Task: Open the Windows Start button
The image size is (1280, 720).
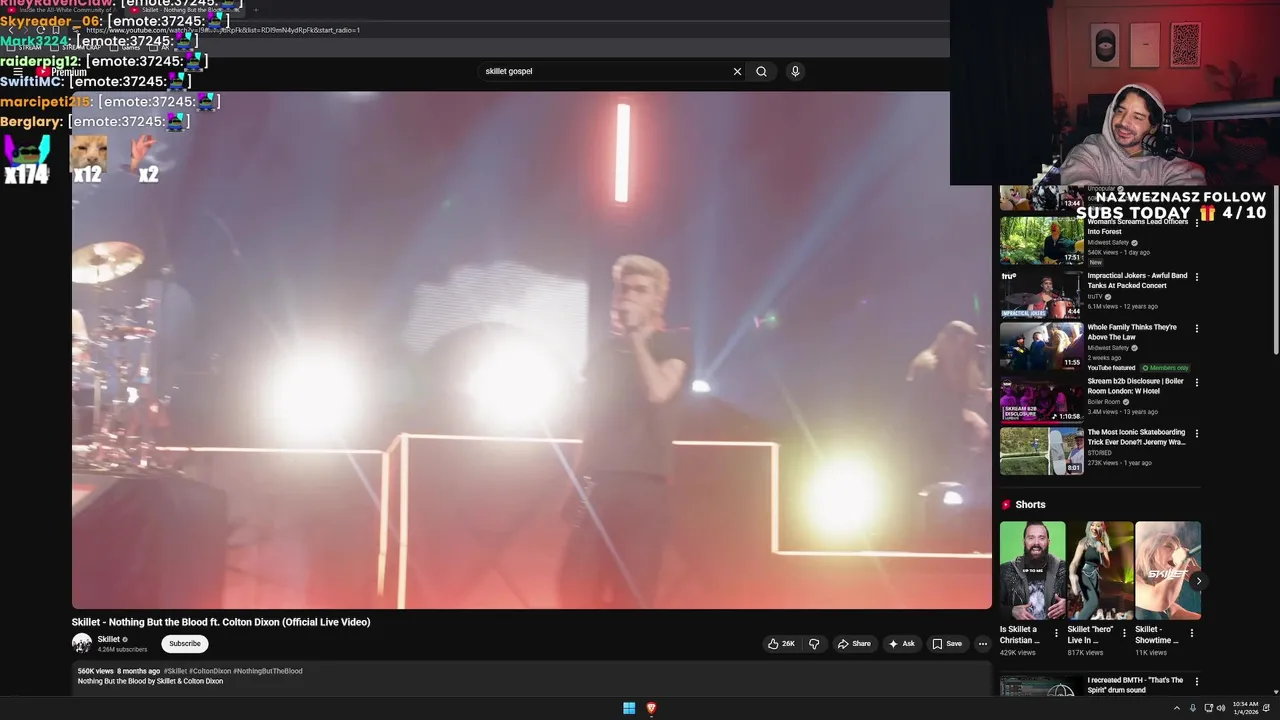Action: pyautogui.click(x=629, y=708)
